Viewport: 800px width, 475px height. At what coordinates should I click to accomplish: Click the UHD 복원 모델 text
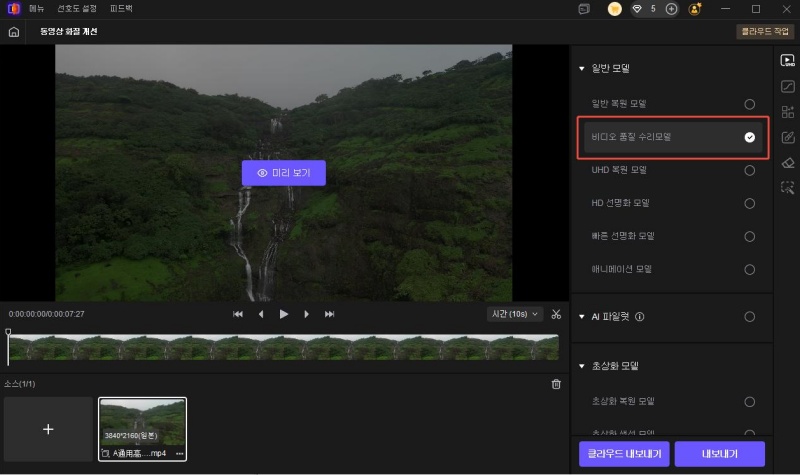coord(619,170)
